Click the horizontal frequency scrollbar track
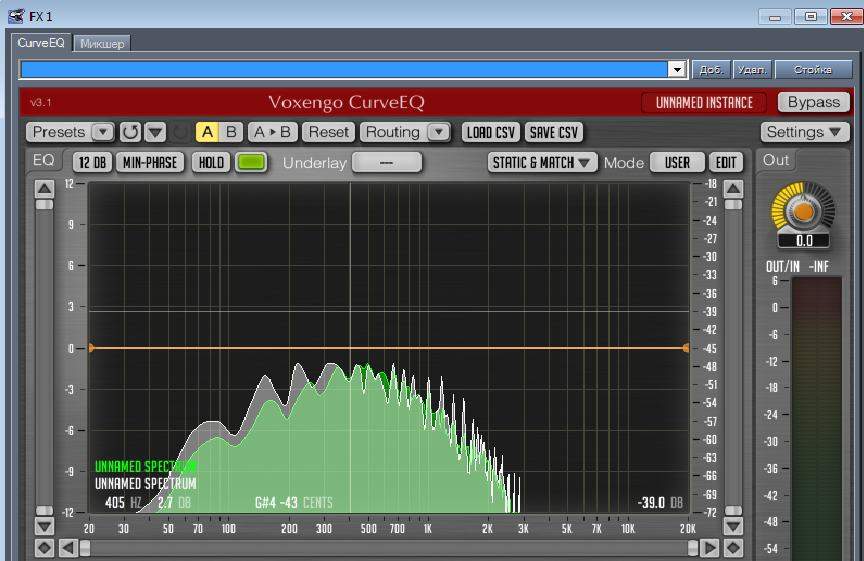 [x=390, y=548]
